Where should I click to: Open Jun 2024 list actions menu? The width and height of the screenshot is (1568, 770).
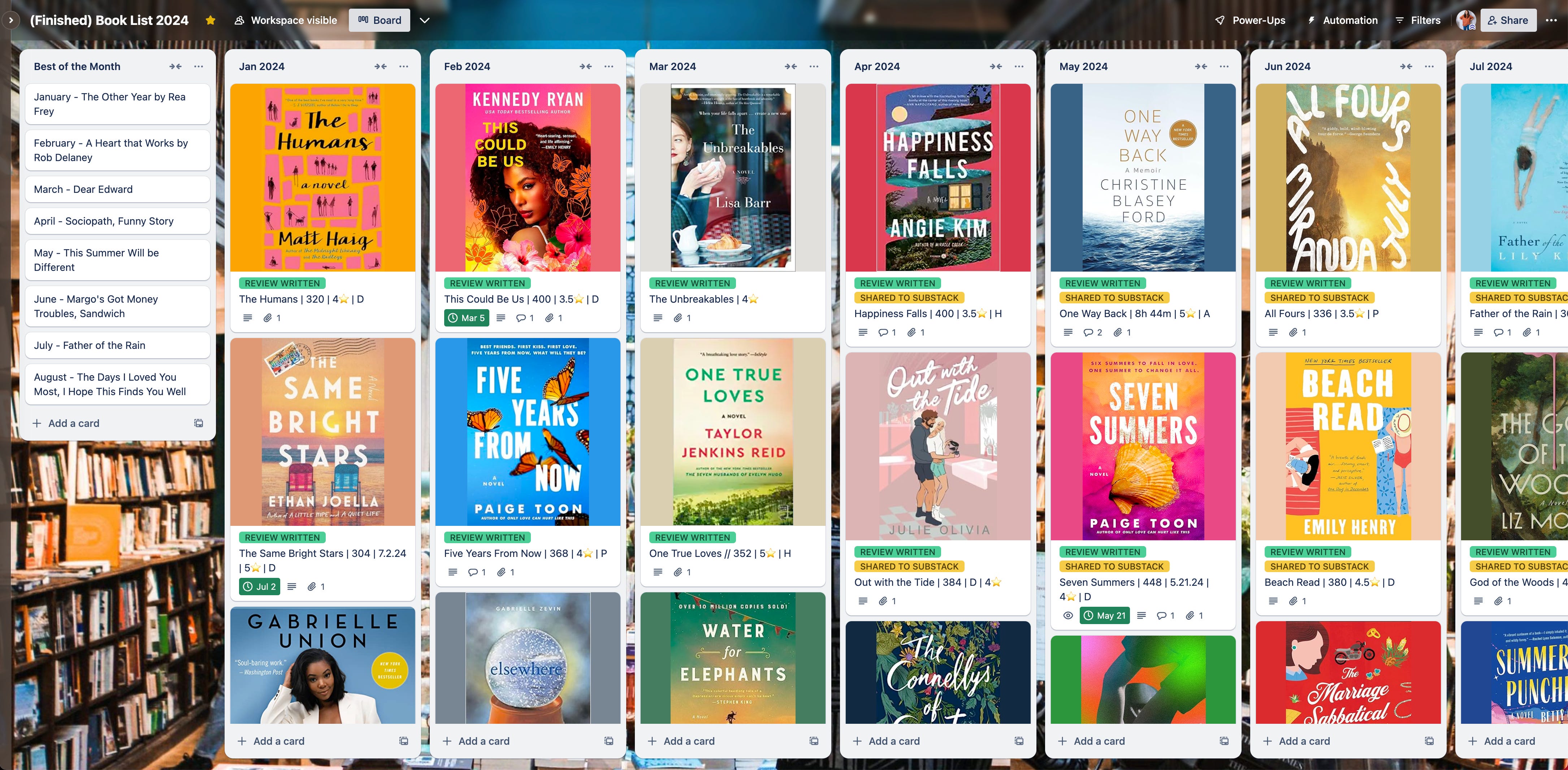(1429, 66)
